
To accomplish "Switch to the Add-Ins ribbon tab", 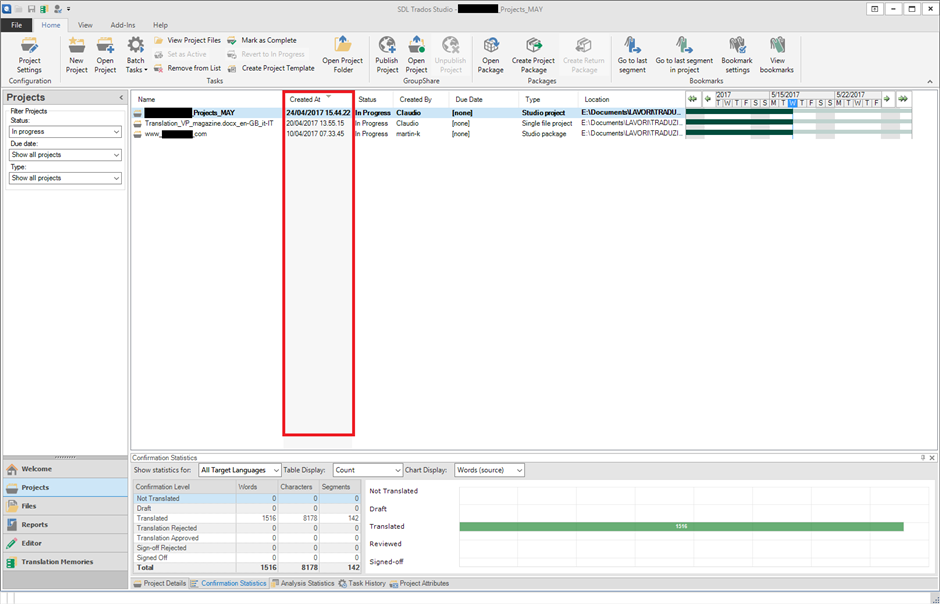I will tap(123, 25).
